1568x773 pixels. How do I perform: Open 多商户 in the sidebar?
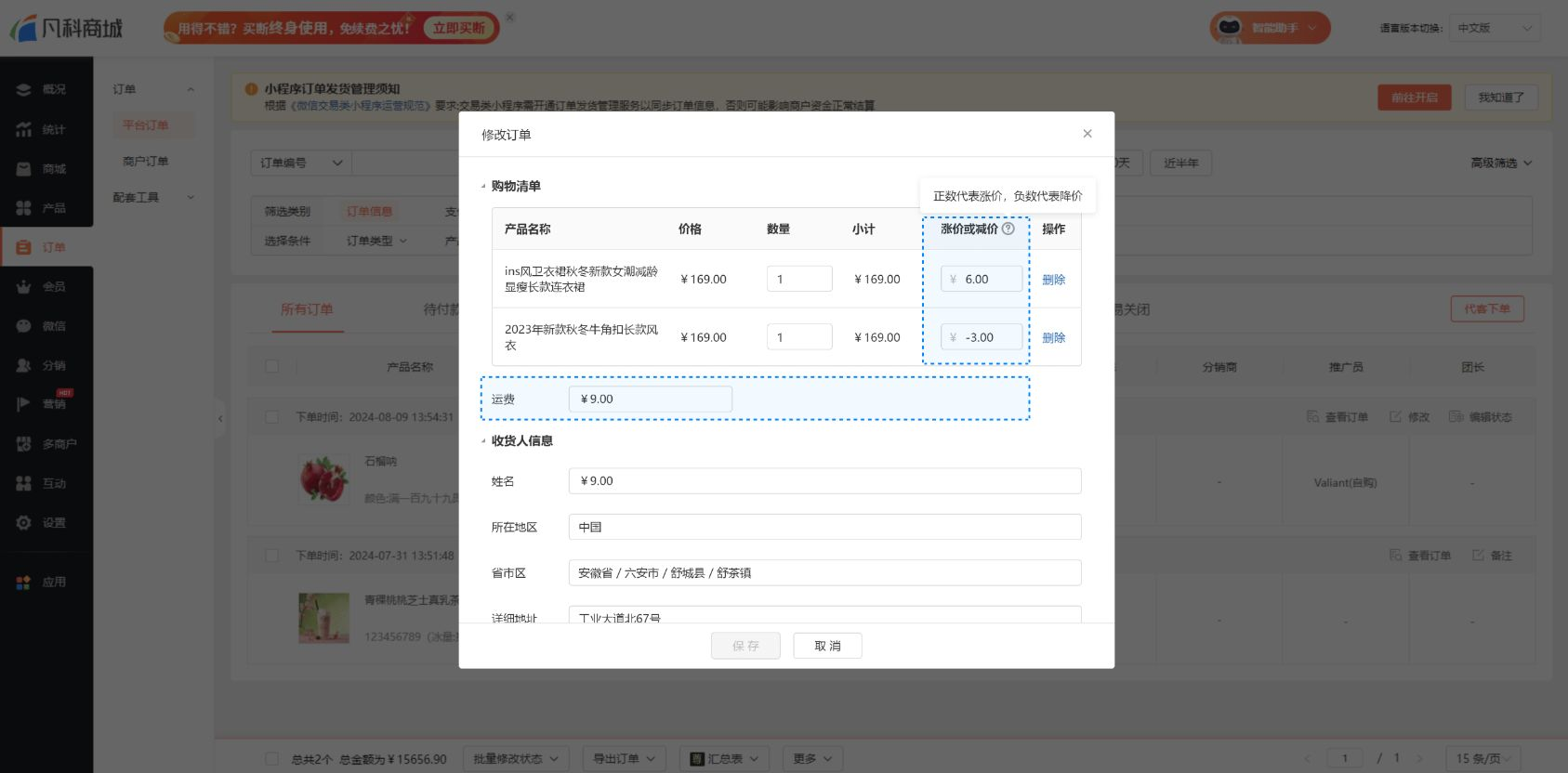pyautogui.click(x=46, y=444)
